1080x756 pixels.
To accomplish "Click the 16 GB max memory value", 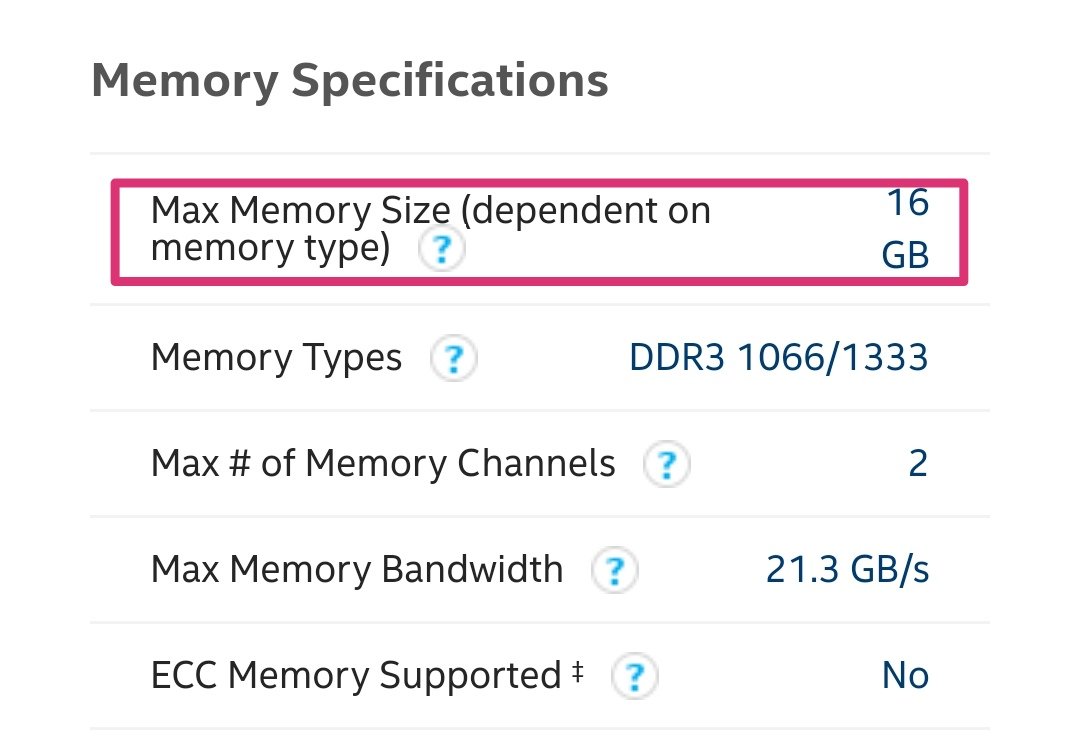I will (x=907, y=228).
